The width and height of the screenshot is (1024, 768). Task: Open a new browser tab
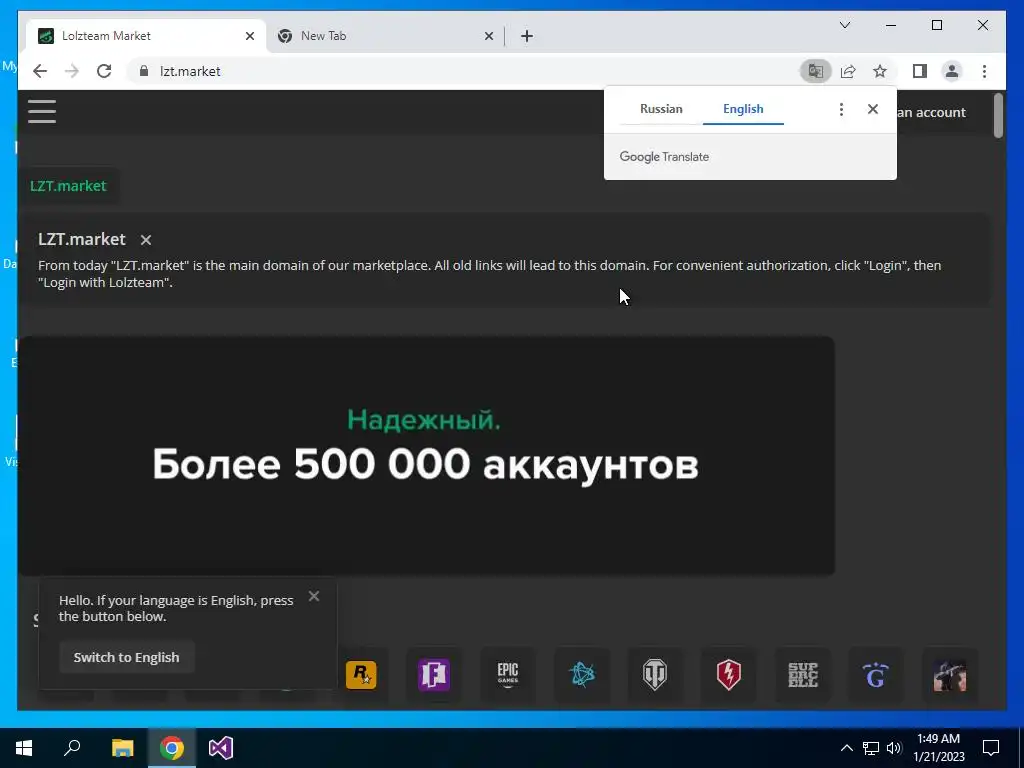[527, 36]
